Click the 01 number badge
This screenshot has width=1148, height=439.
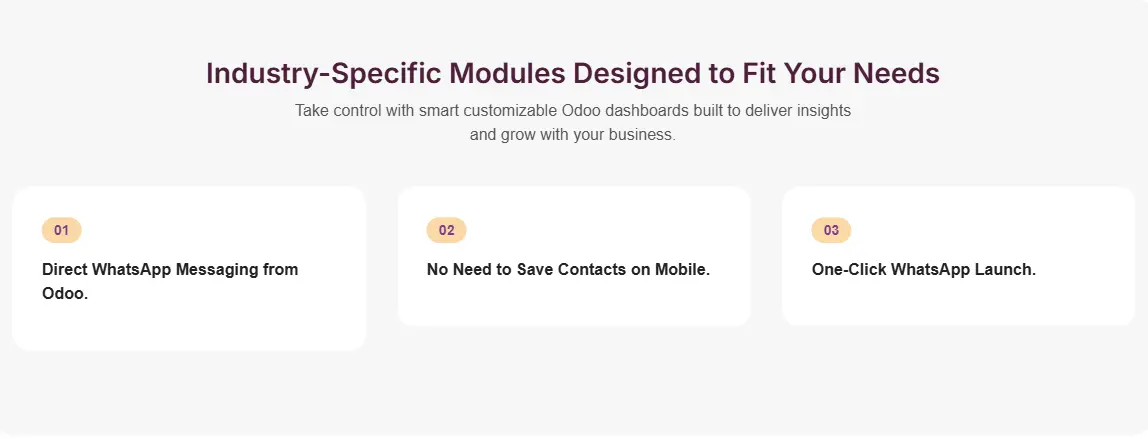coord(61,230)
